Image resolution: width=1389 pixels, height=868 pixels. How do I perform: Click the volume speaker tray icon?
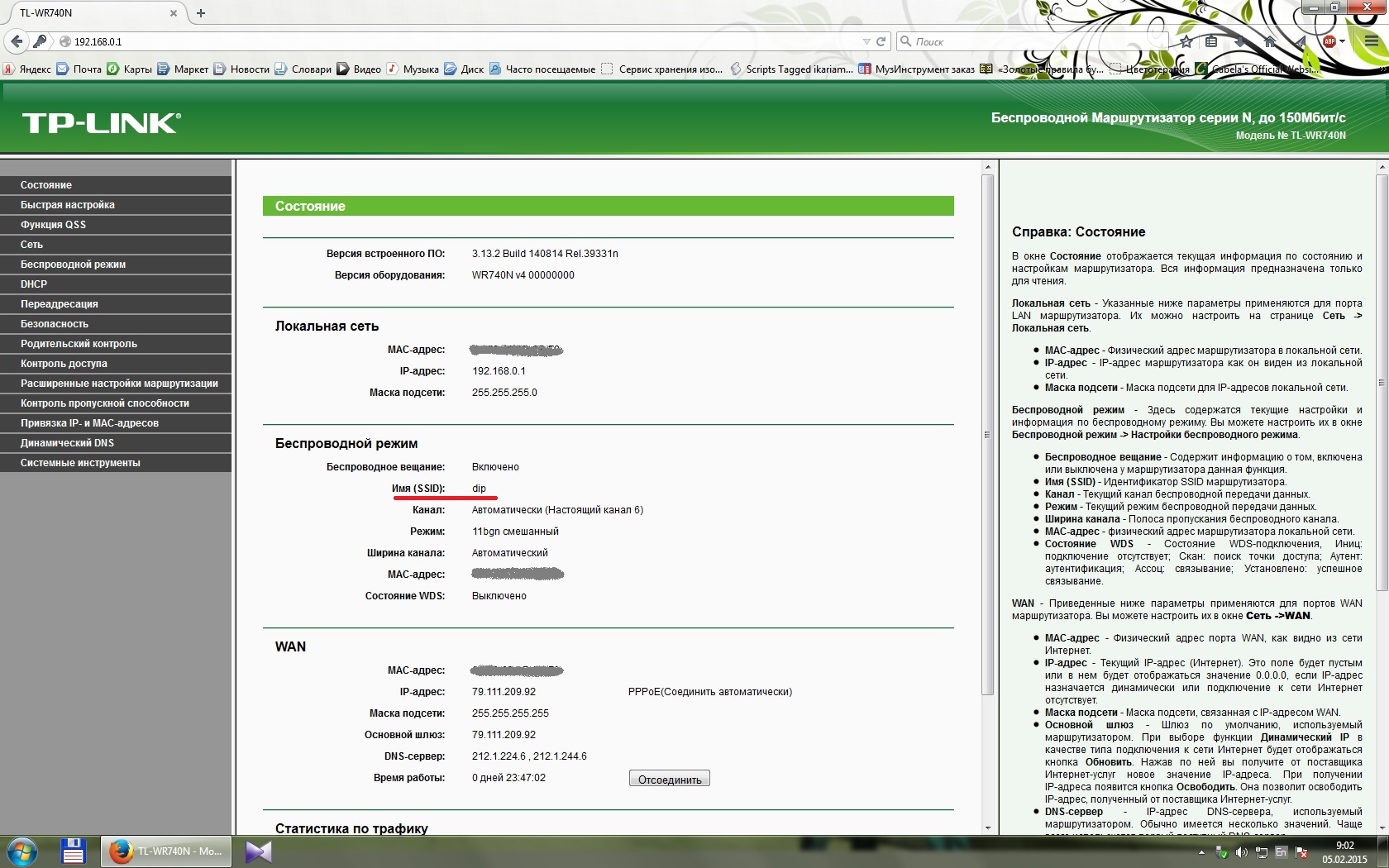tap(1242, 851)
